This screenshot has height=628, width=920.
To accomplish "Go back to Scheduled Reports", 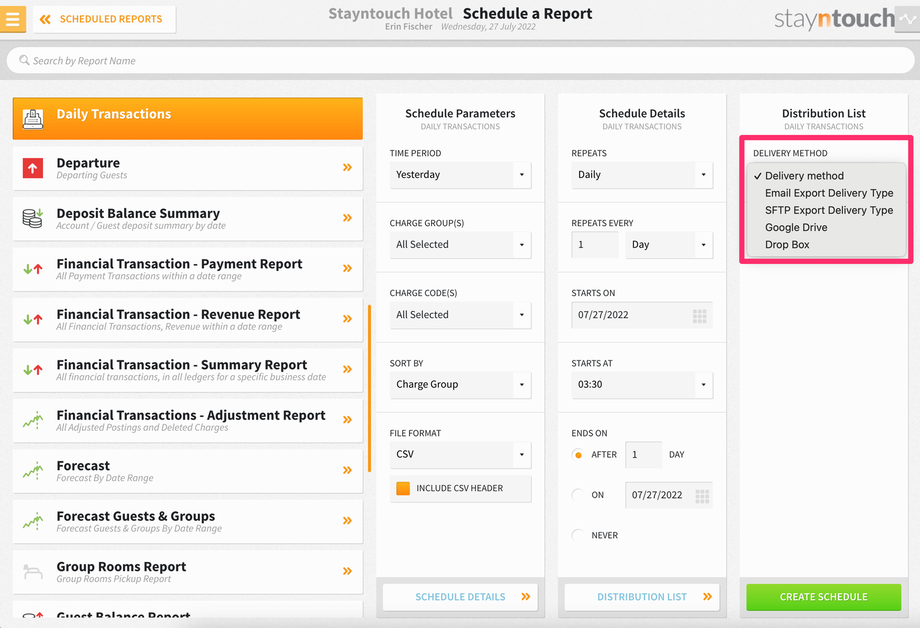I will 104,19.
